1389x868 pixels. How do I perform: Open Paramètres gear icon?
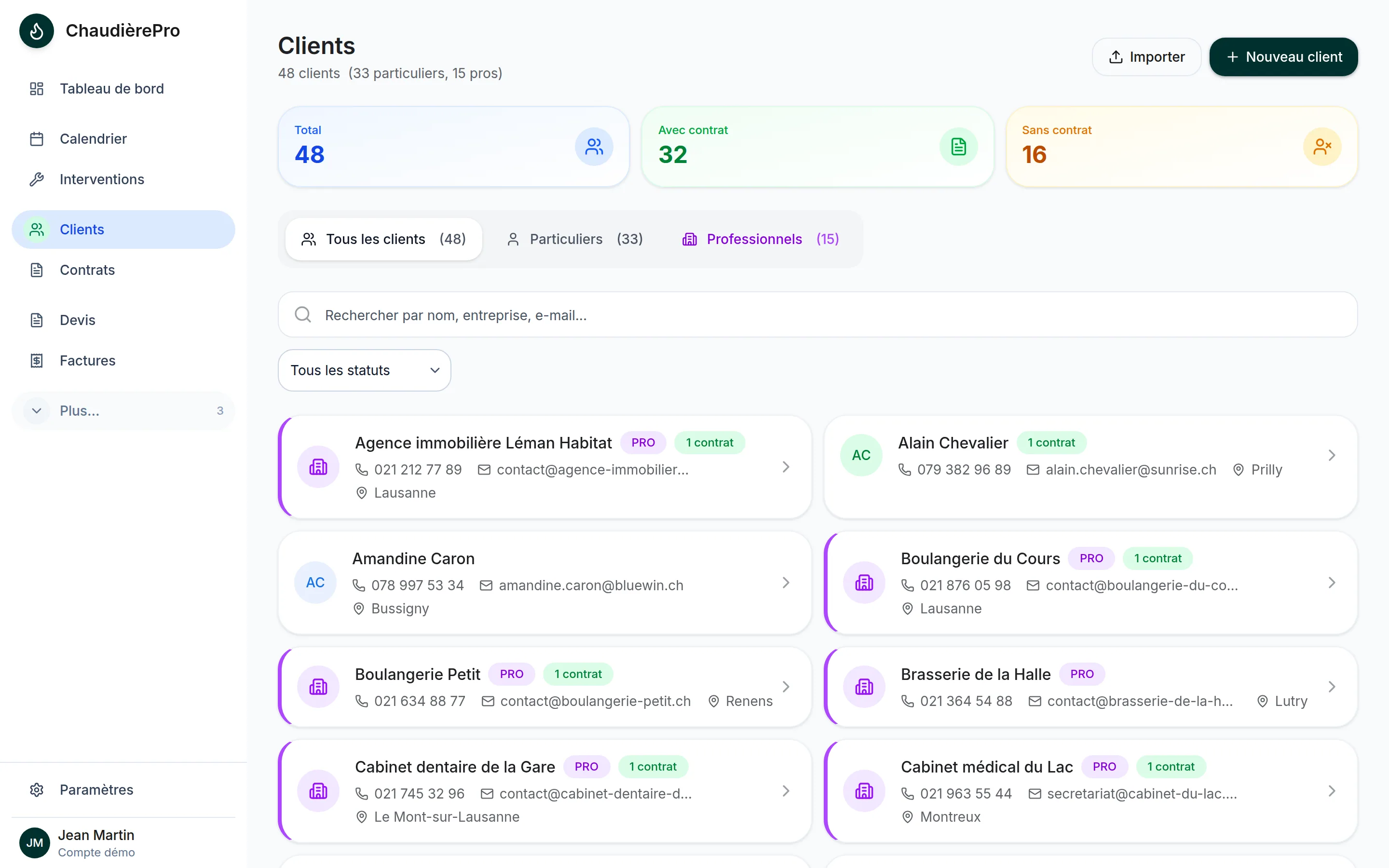click(x=37, y=790)
